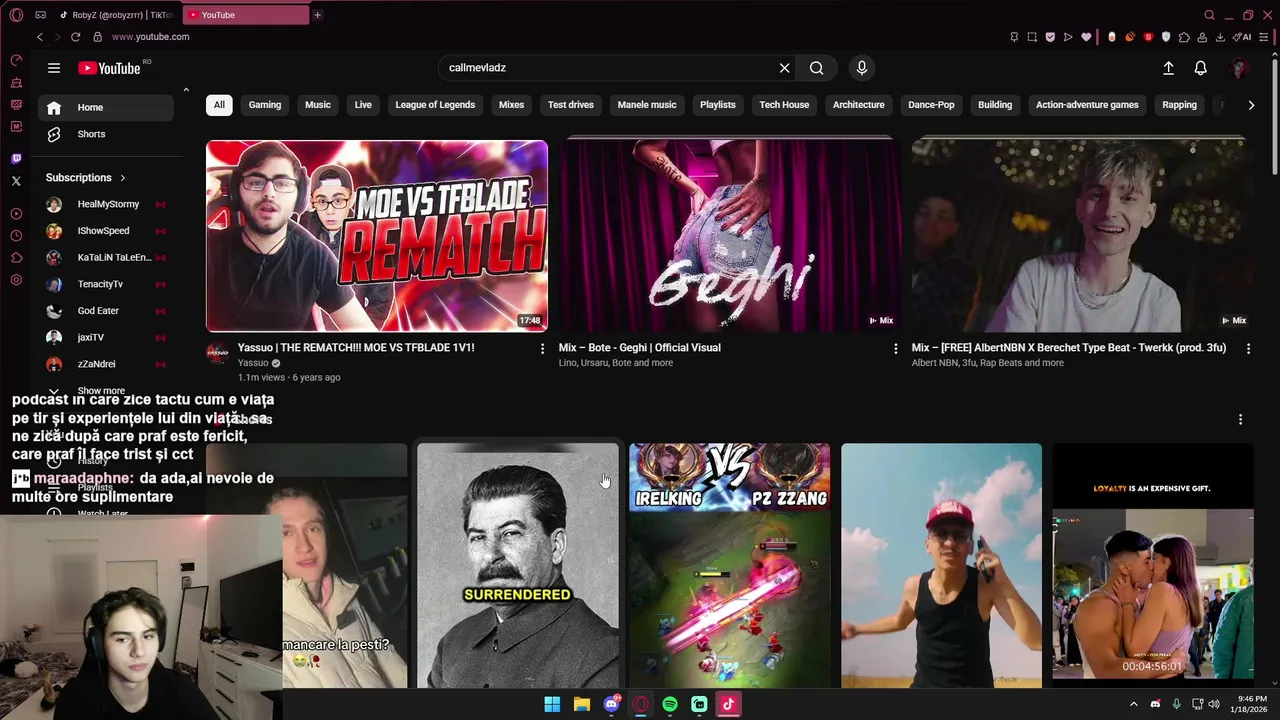Reload the page
Image resolution: width=1280 pixels, height=720 pixels.
click(x=75, y=37)
